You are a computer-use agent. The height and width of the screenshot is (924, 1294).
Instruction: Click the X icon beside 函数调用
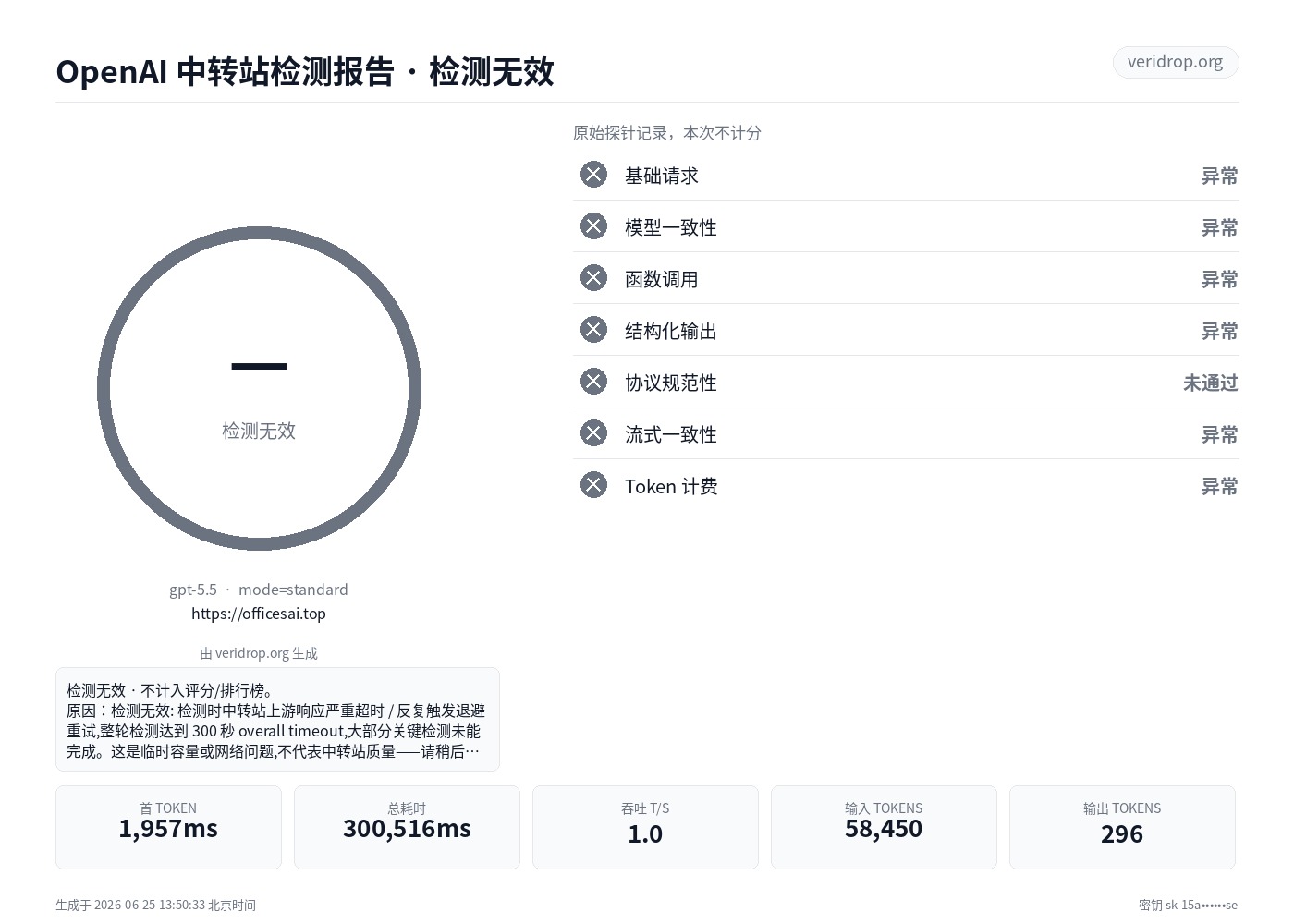tap(593, 278)
